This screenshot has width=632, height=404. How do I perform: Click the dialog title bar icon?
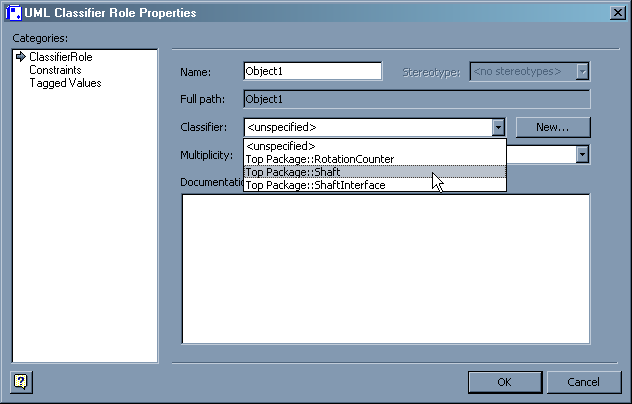pos(14,12)
